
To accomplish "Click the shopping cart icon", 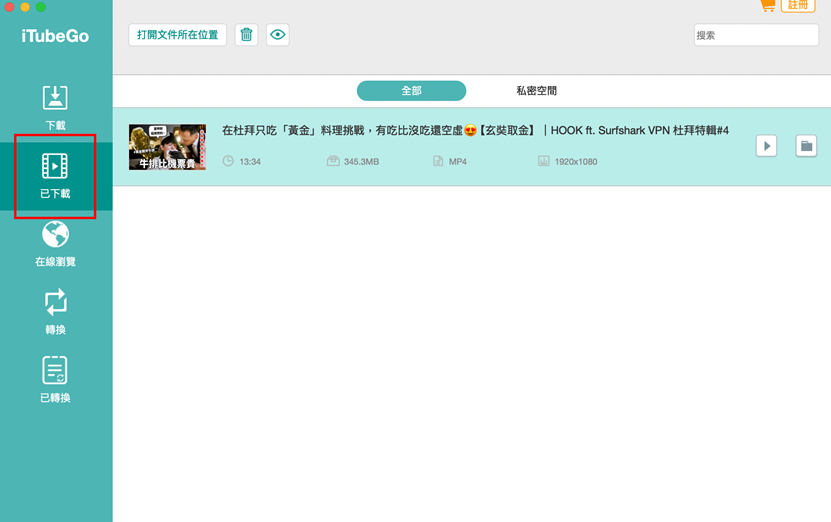I will tap(767, 6).
